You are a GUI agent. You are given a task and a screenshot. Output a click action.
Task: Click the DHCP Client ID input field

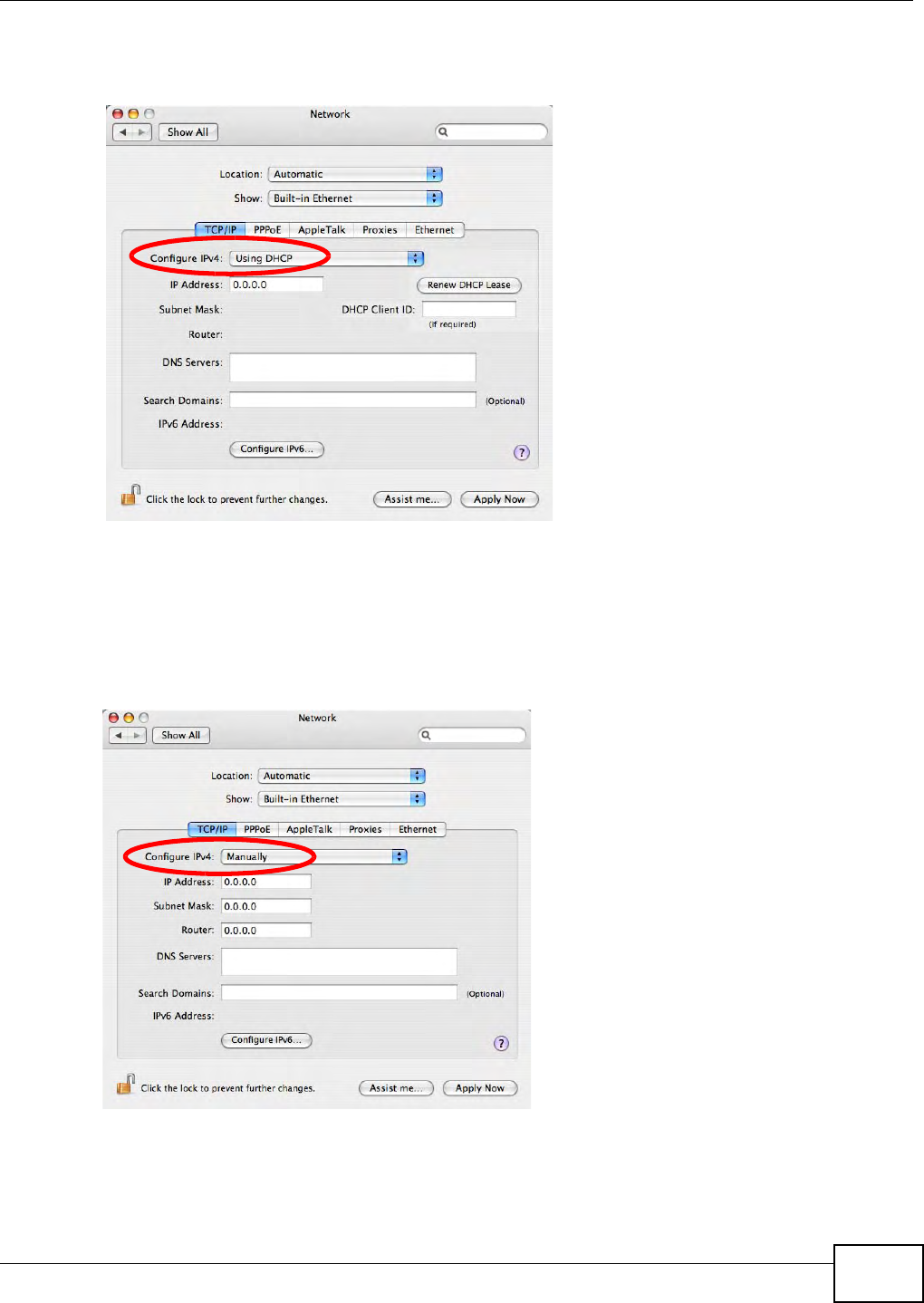point(469,309)
